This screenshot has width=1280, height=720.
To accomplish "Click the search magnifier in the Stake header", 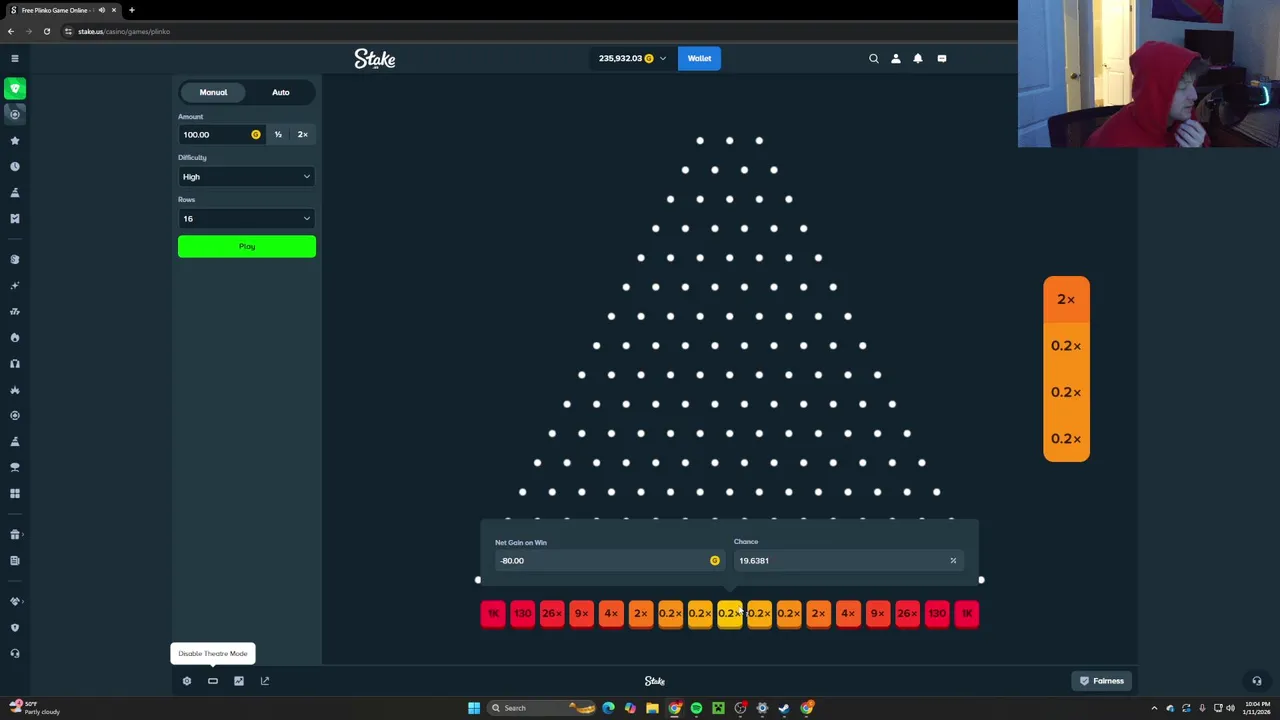I will point(874,58).
